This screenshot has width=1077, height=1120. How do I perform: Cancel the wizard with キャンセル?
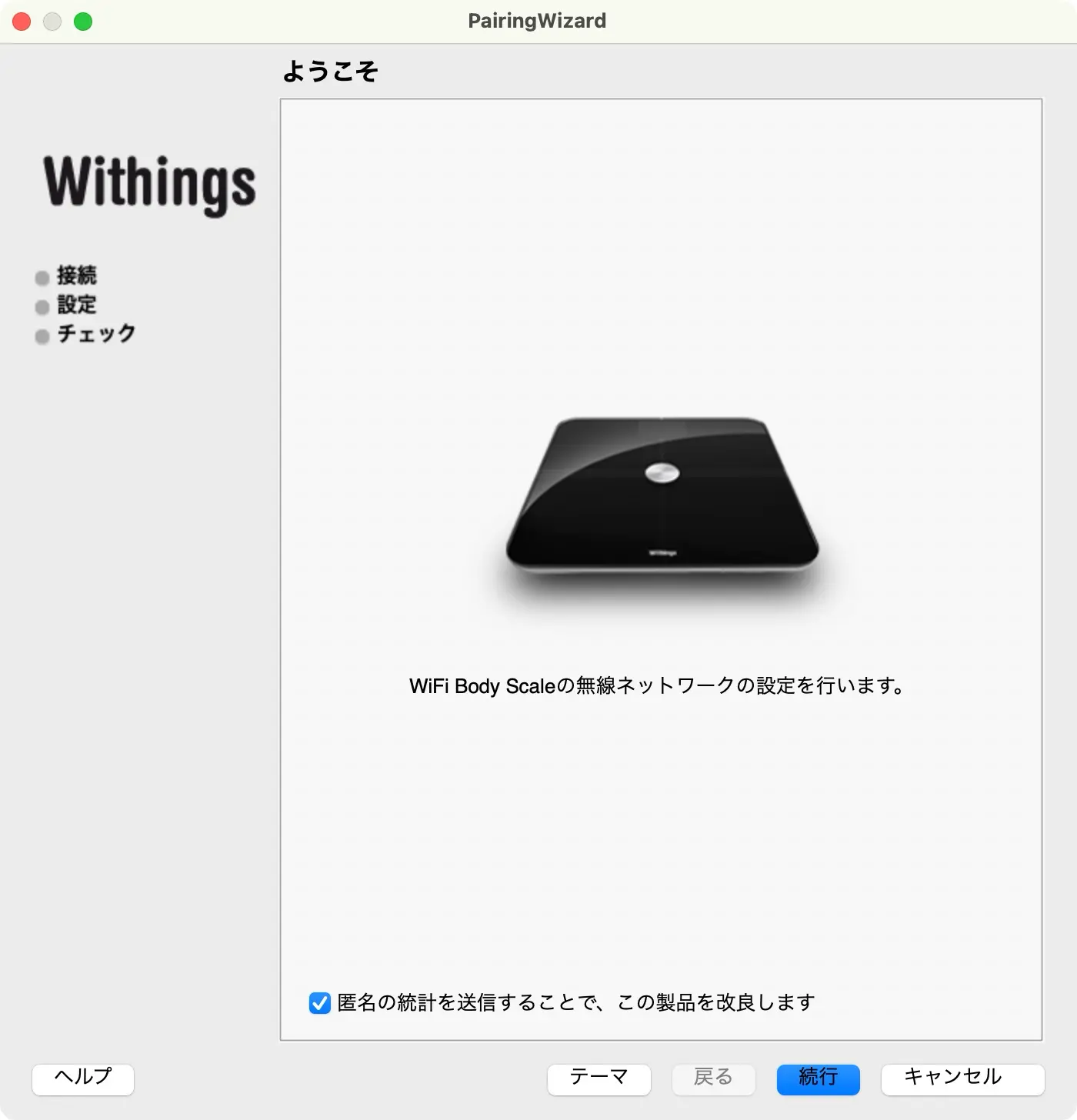(x=963, y=1078)
